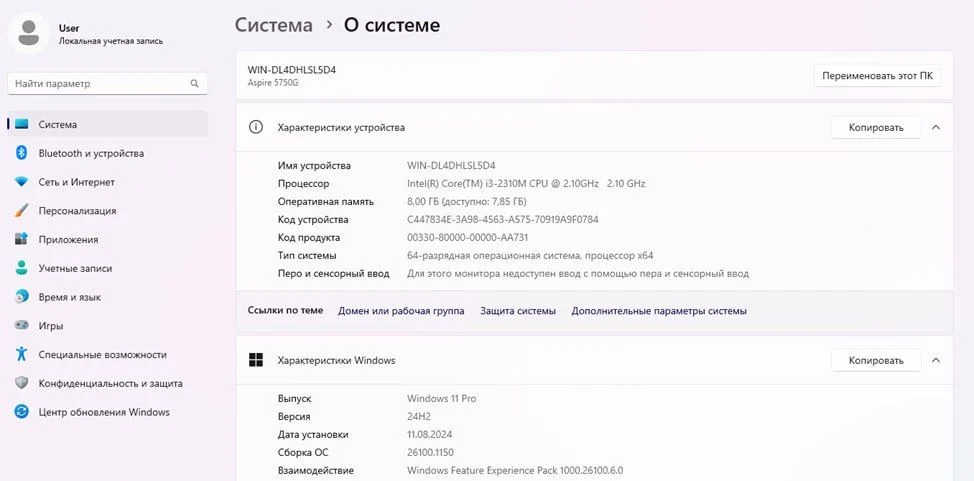Click the Приложения apps icon
This screenshot has width=974, height=481.
coord(22,239)
